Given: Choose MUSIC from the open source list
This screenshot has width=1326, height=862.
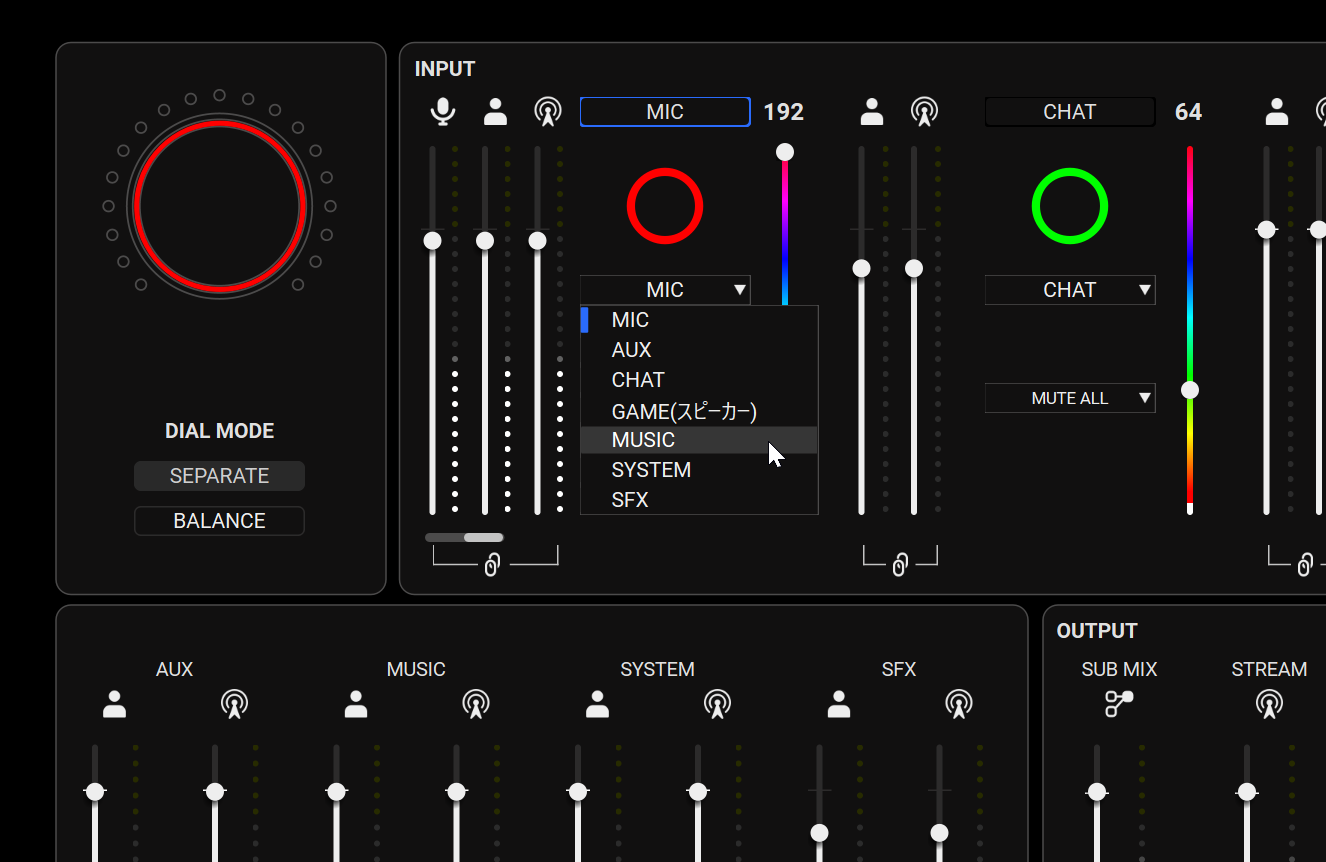Looking at the screenshot, I should point(699,440).
